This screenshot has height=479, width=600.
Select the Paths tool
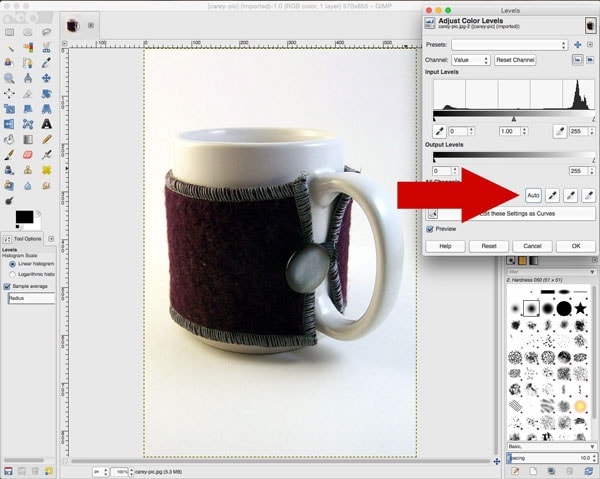click(28, 63)
